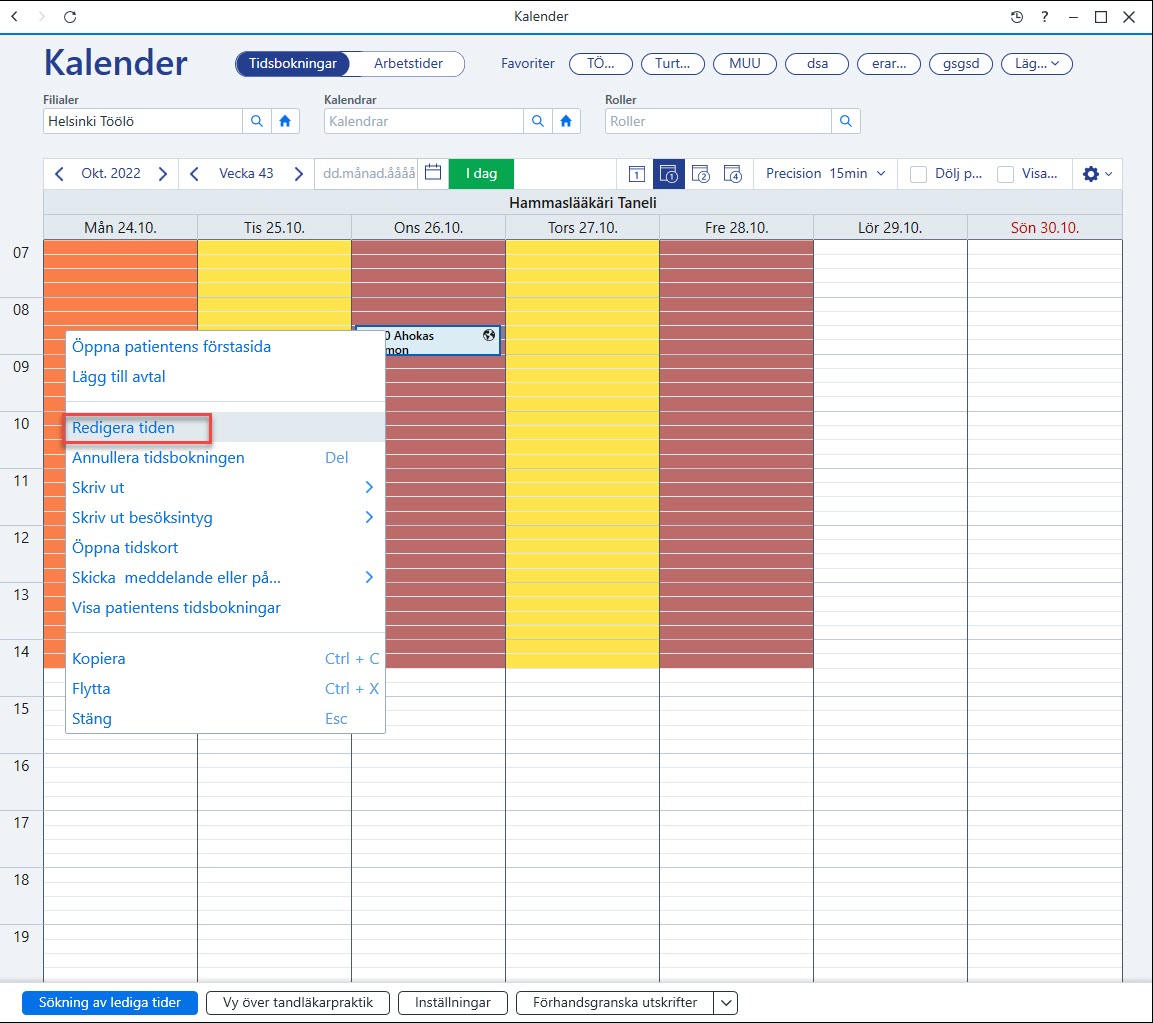Expand Skriv ut besöksintyg submenu
This screenshot has height=1023, width=1153.
point(369,517)
